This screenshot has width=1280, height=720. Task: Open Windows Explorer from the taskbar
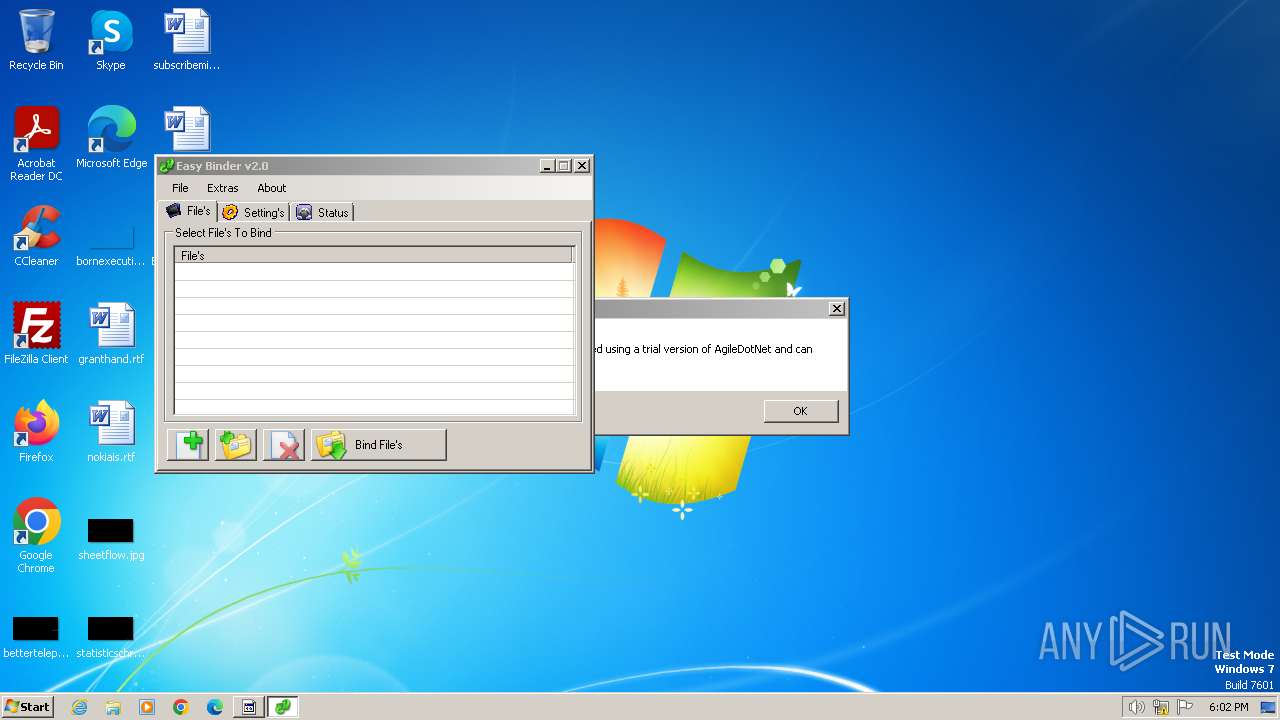pyautogui.click(x=113, y=707)
